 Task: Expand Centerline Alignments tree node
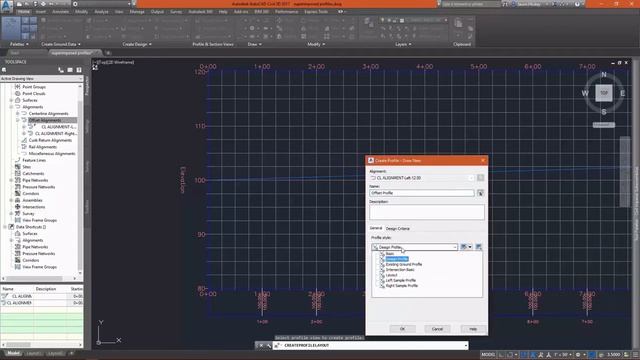click(x=18, y=113)
